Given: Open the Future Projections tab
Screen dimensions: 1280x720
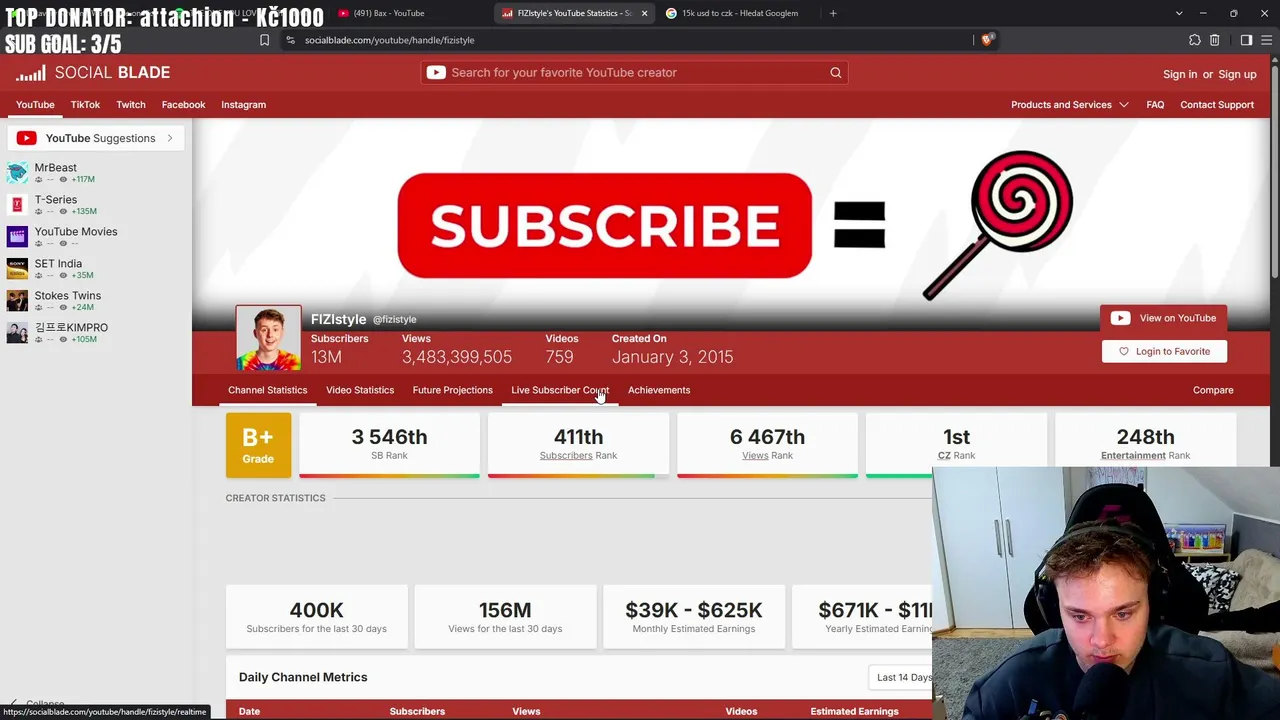Looking at the screenshot, I should [x=452, y=390].
